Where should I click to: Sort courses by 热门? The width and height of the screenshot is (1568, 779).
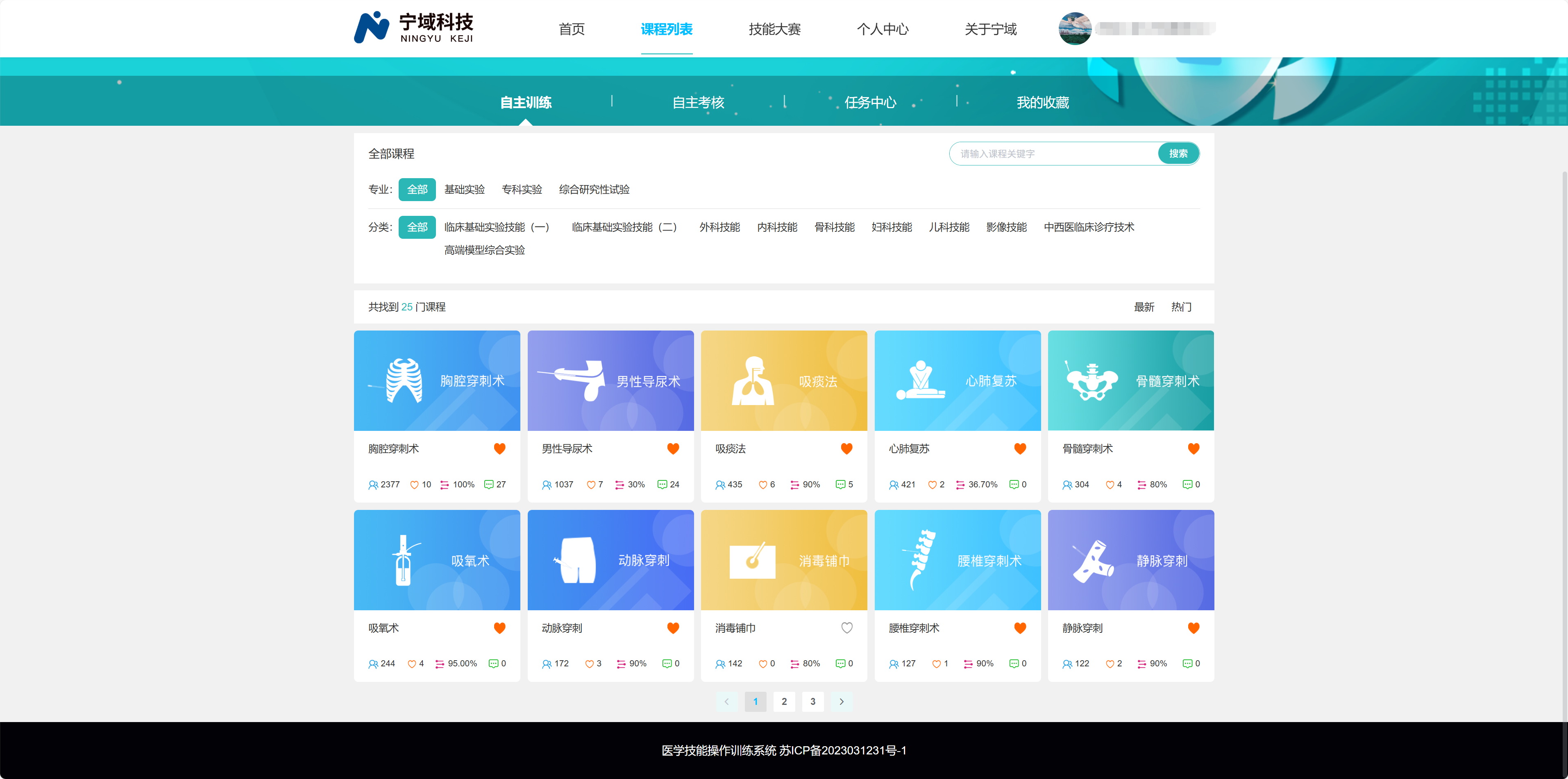[1181, 307]
